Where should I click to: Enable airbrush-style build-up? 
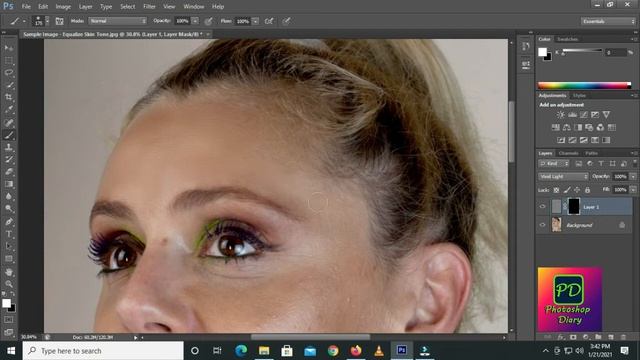[269, 21]
